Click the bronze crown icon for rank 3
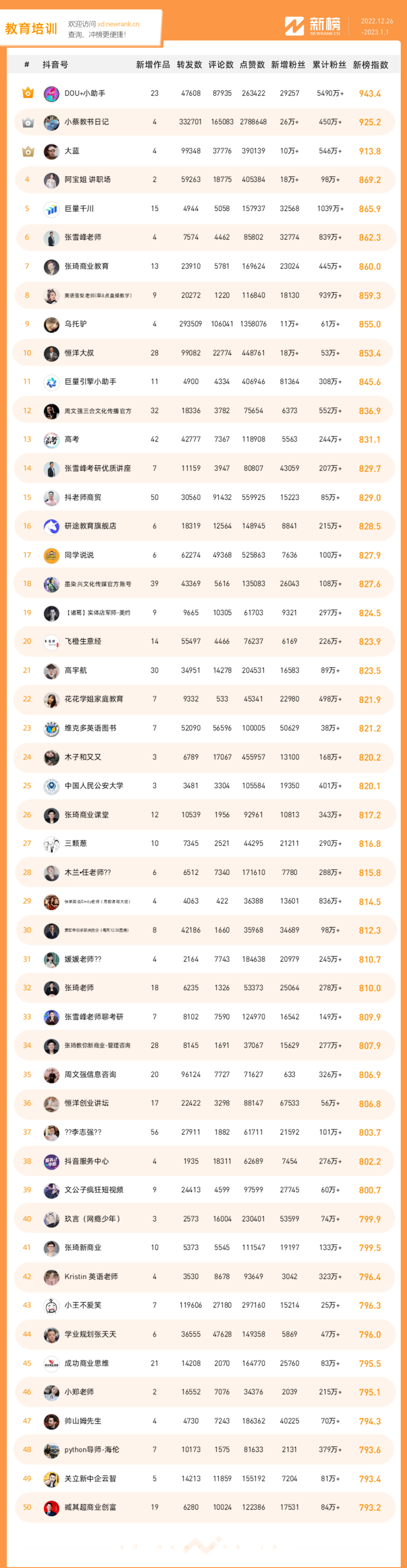The width and height of the screenshot is (407, 1568). click(28, 151)
